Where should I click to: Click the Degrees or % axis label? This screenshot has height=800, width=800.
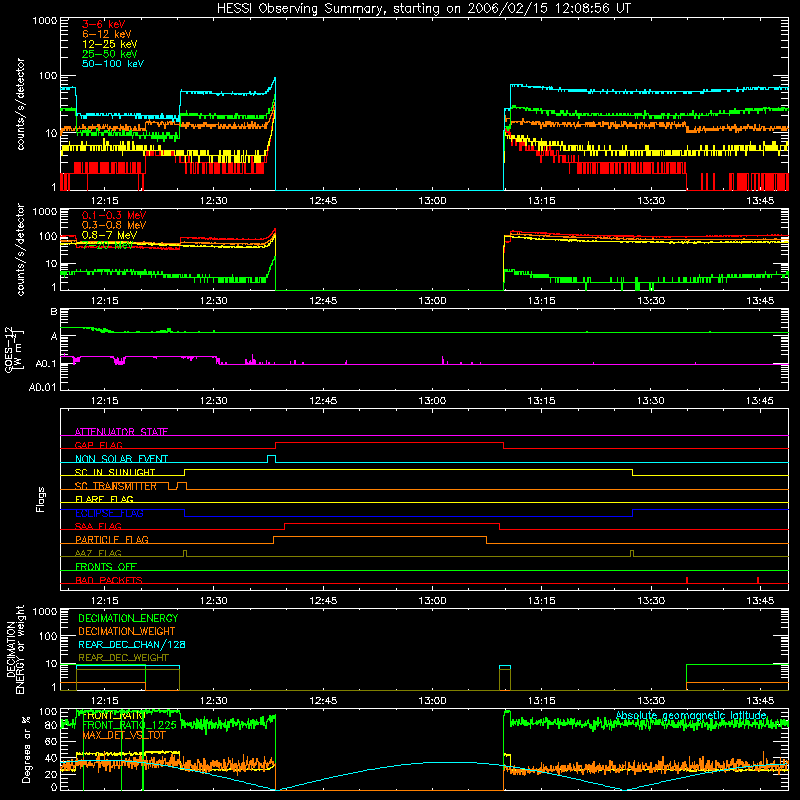coord(26,749)
